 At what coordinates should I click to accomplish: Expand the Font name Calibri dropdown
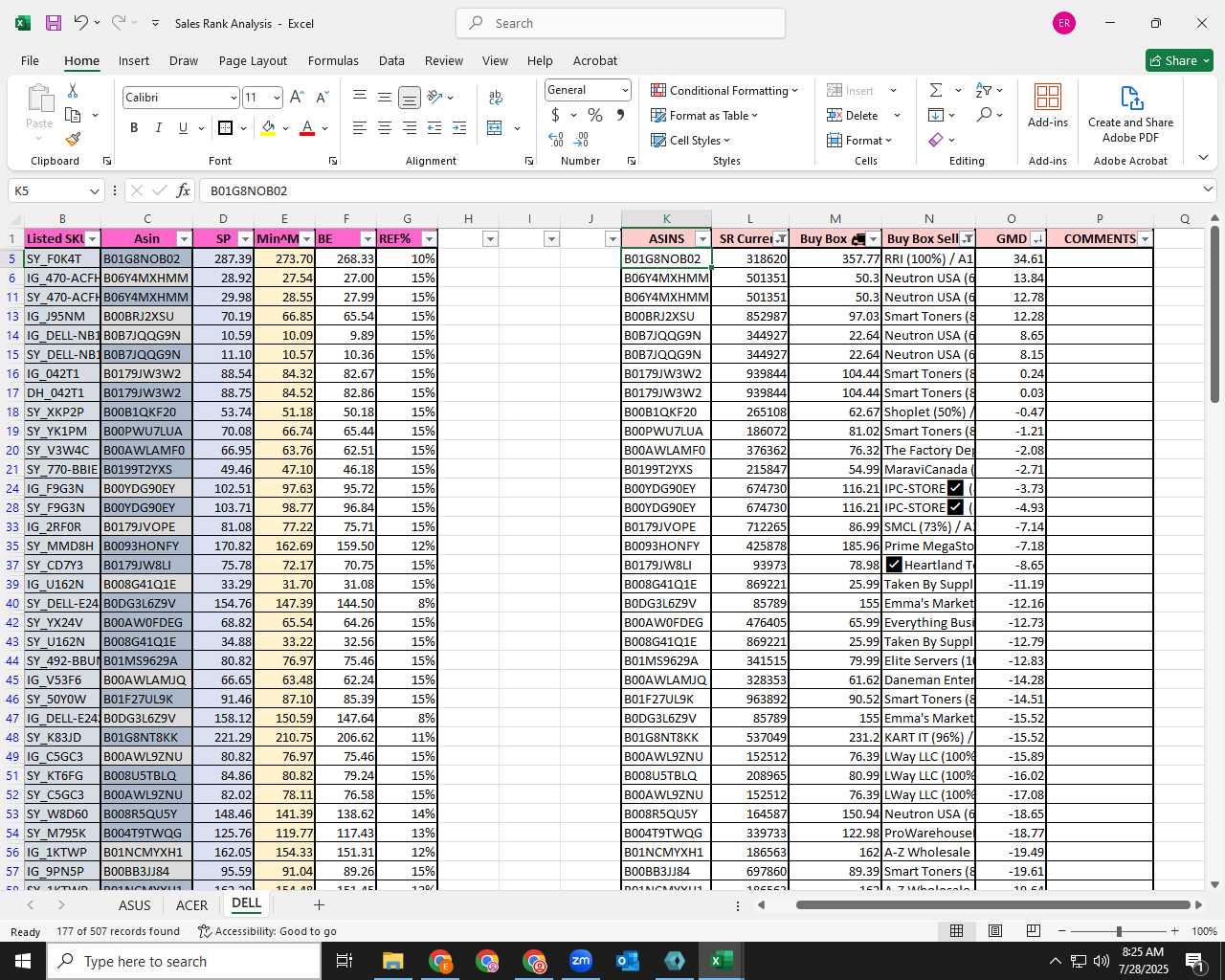233,98
